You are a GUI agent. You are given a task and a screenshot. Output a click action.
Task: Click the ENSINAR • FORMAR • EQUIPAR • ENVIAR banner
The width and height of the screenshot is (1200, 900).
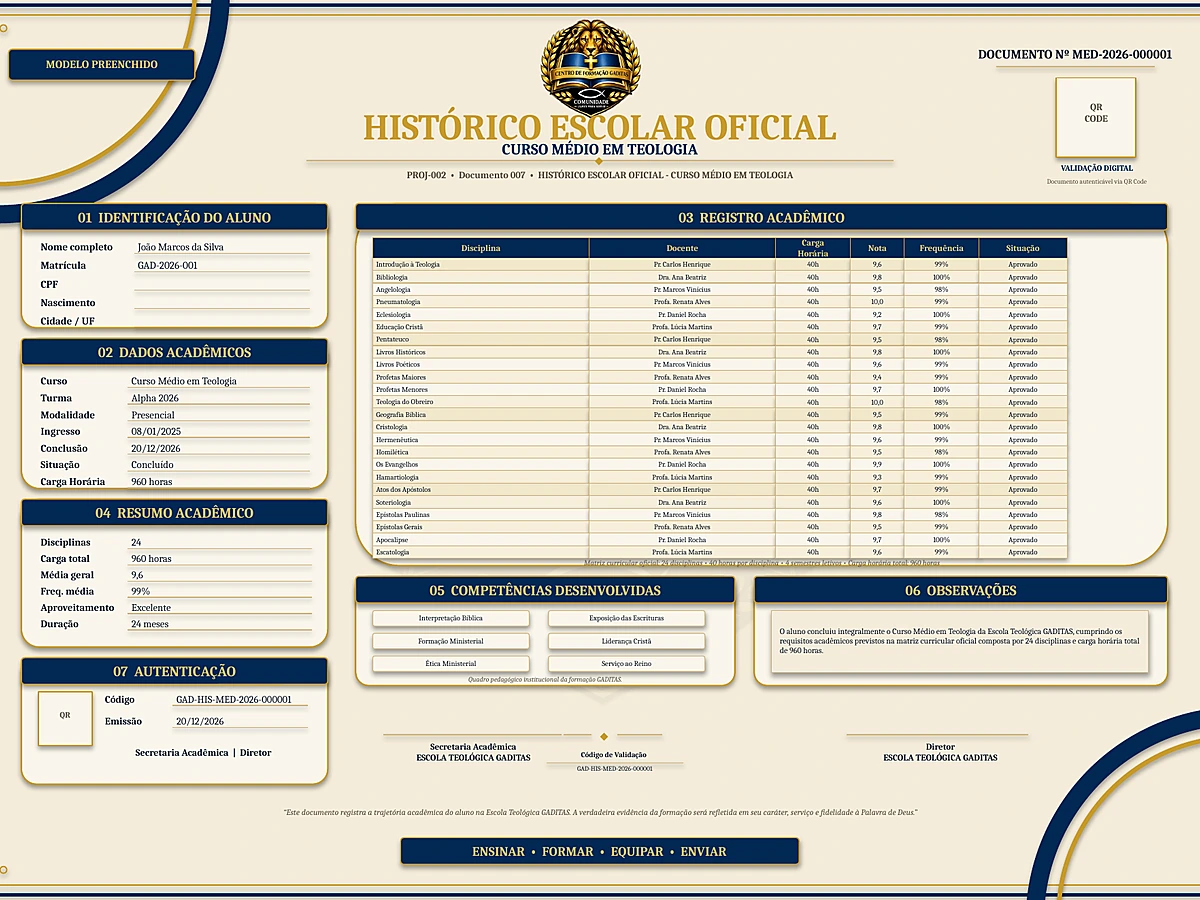[x=599, y=852]
